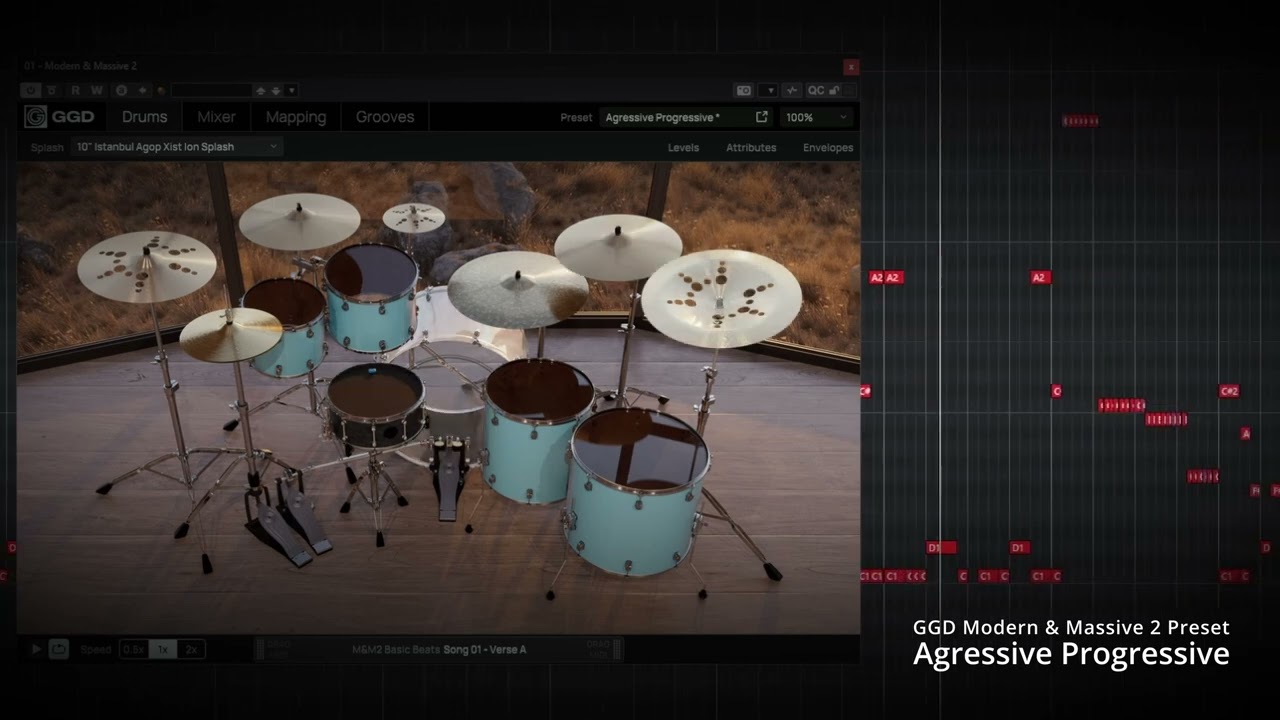Viewport: 1280px width, 720px height.
Task: Select the D1 MIDI note on playhead
Action: 941,548
